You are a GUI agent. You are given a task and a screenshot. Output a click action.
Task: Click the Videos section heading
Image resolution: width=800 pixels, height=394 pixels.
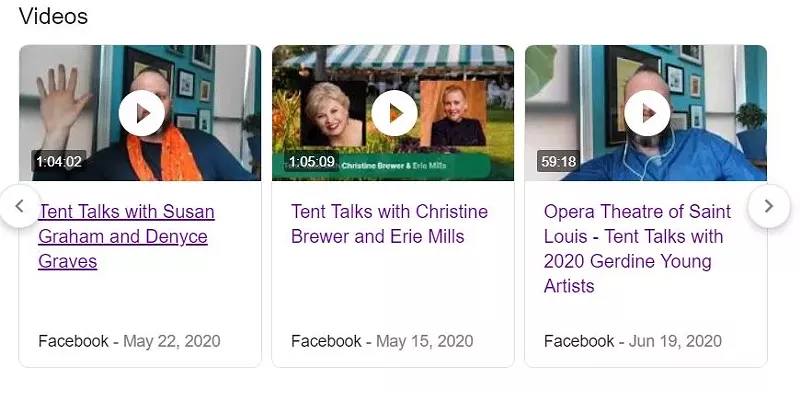pyautogui.click(x=54, y=16)
